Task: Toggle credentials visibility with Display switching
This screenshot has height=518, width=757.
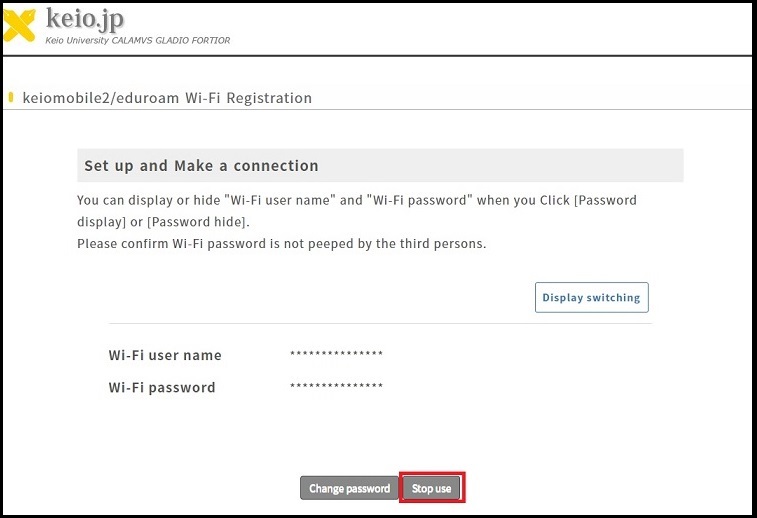Action: (x=592, y=297)
